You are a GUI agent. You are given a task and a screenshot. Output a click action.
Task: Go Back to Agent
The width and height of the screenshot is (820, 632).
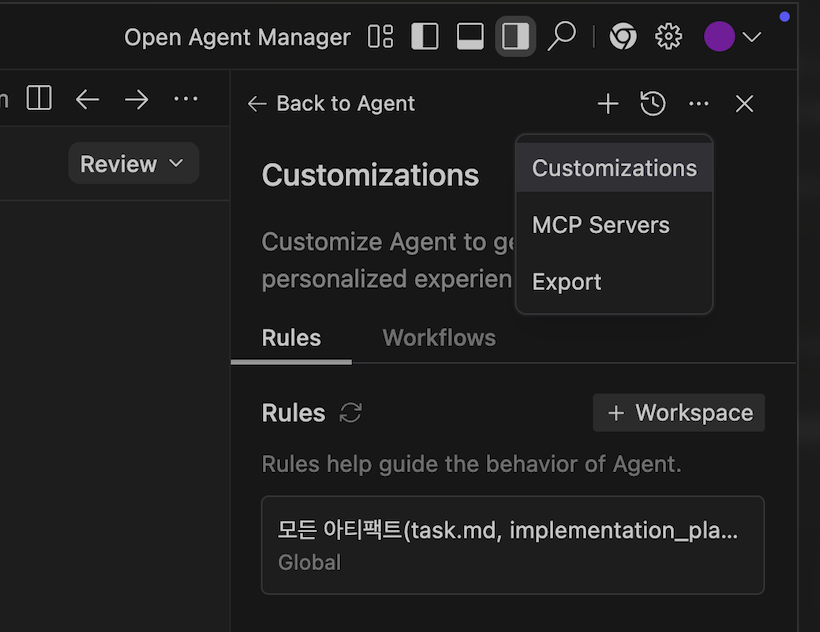[331, 103]
